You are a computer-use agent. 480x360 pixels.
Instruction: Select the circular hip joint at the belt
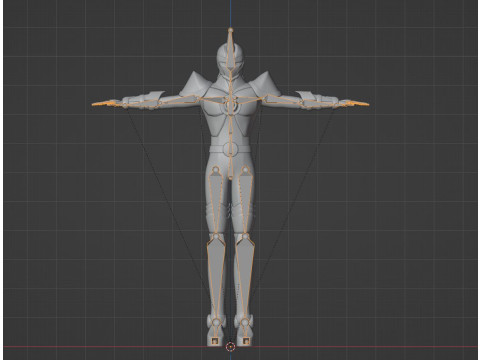click(230, 148)
